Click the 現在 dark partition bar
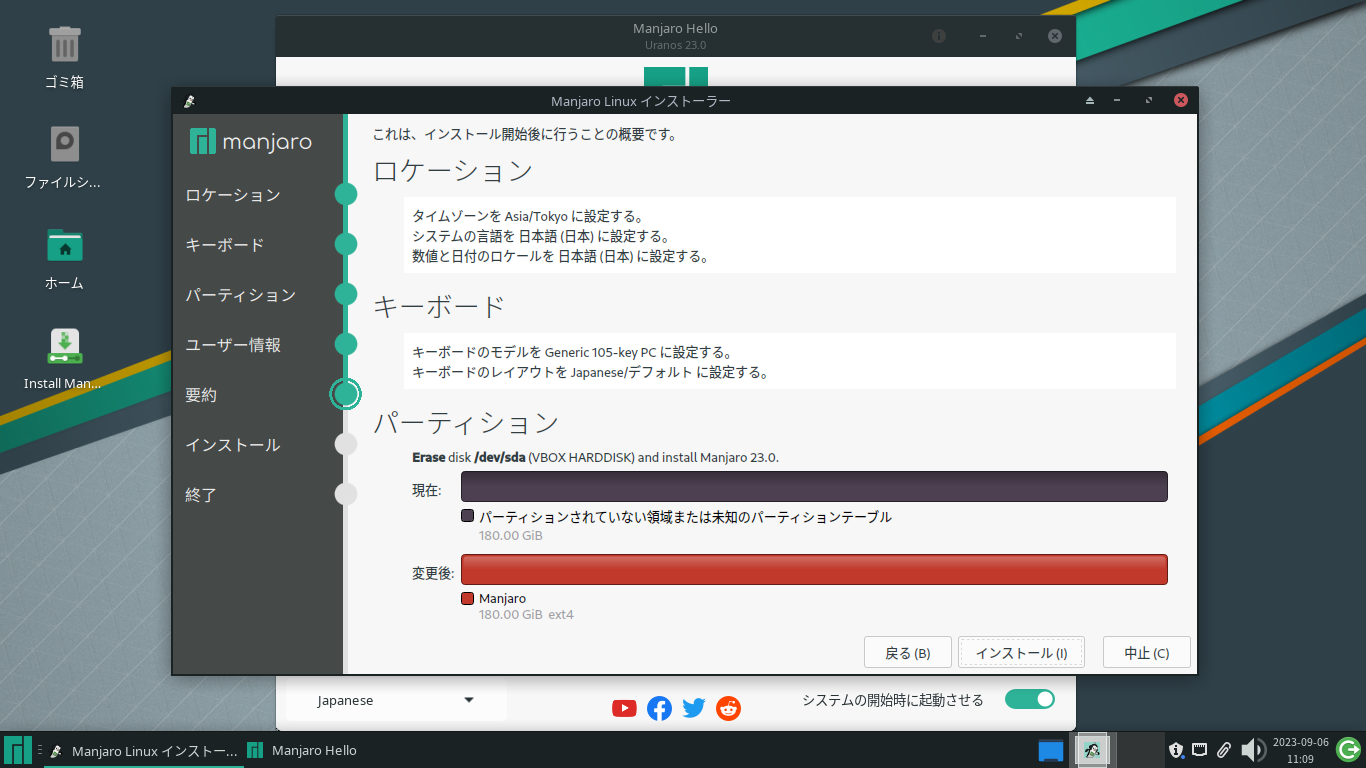The width and height of the screenshot is (1366, 768). pyautogui.click(x=814, y=487)
